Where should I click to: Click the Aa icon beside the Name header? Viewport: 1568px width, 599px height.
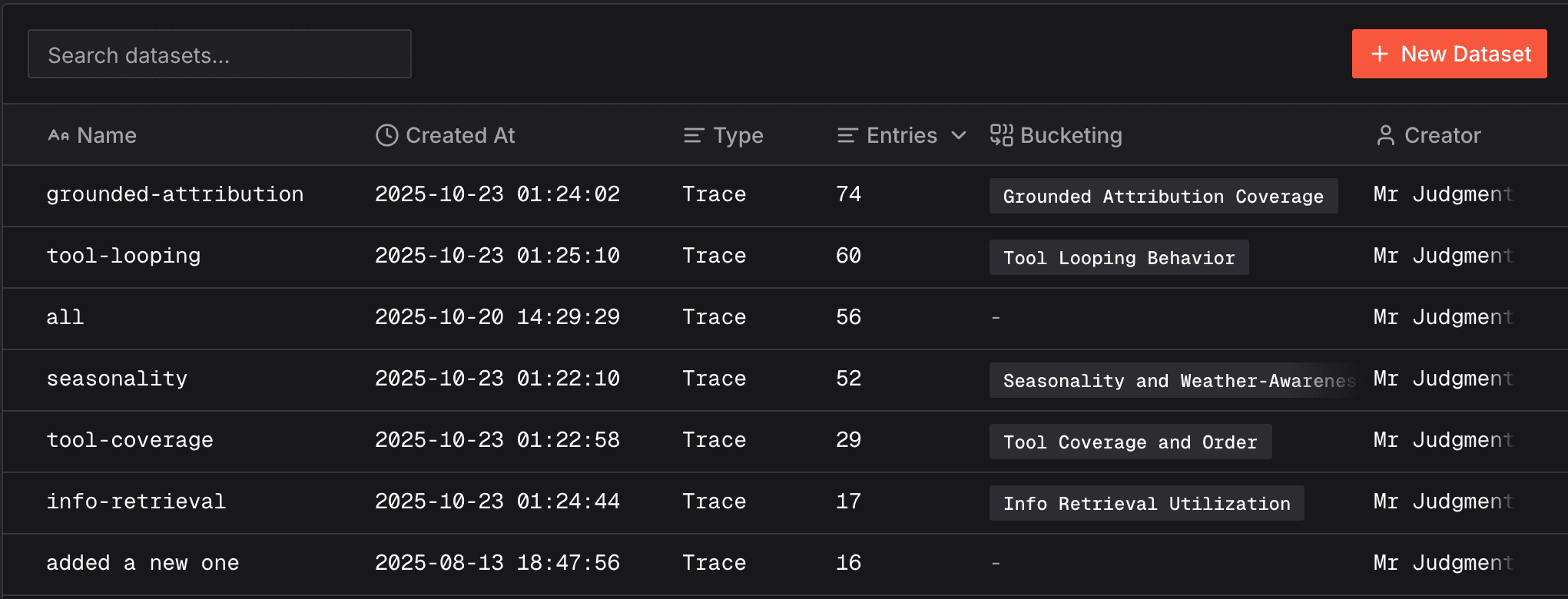tap(57, 135)
